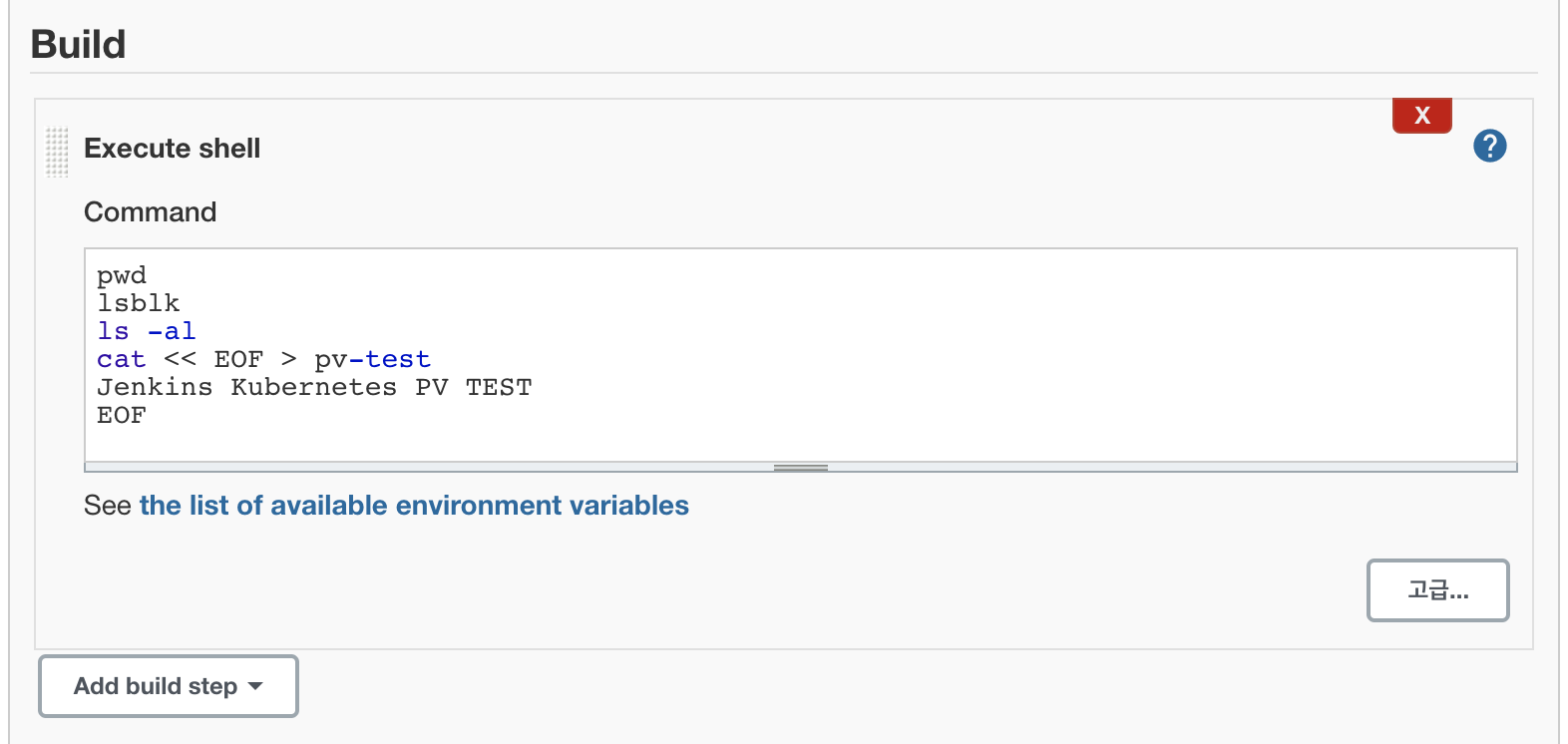Click the Command textarea resize grip
The image size is (1568, 744).
800,467
